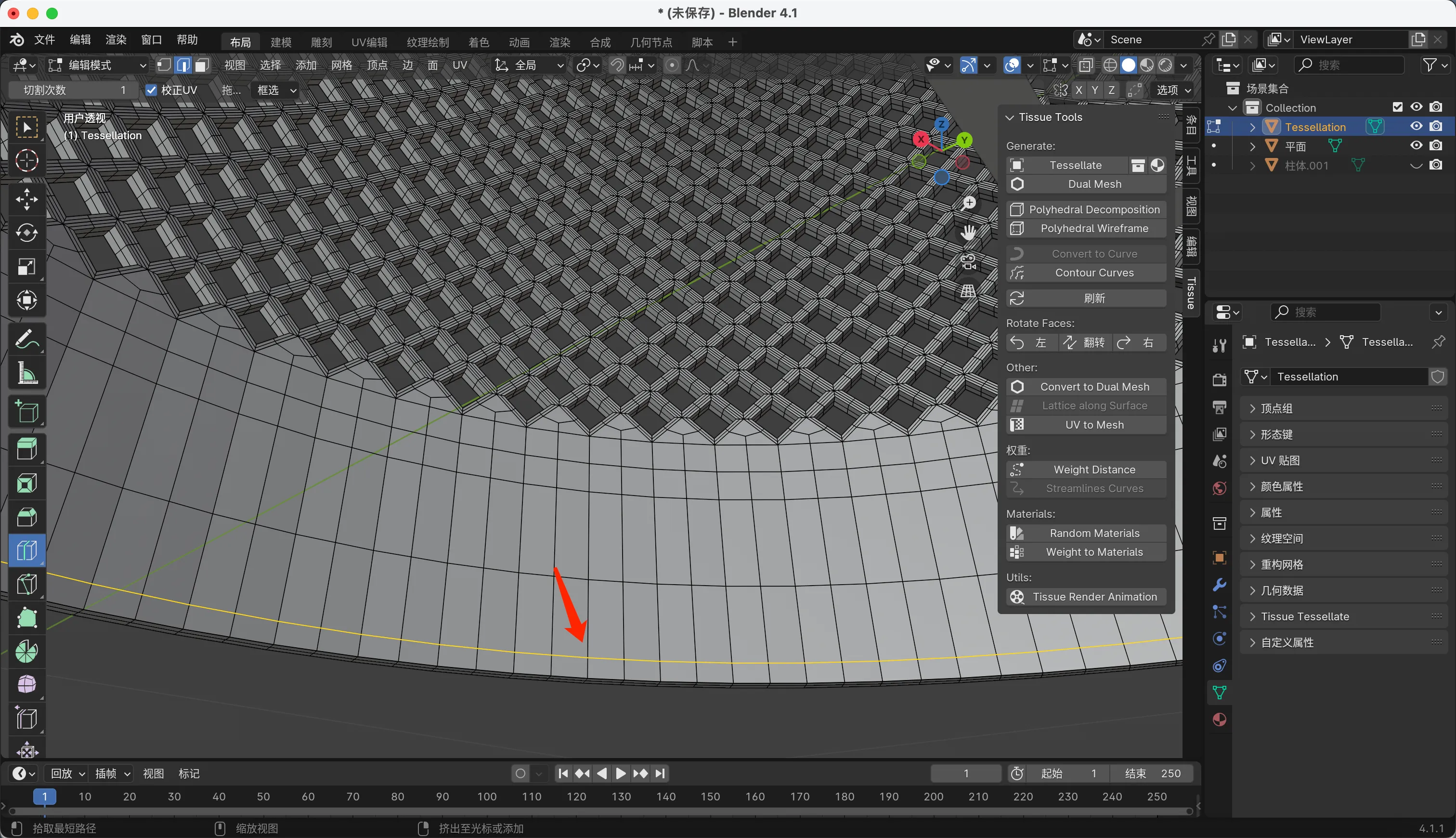
Task: Disable rendering for 平面 object
Action: (x=1436, y=145)
